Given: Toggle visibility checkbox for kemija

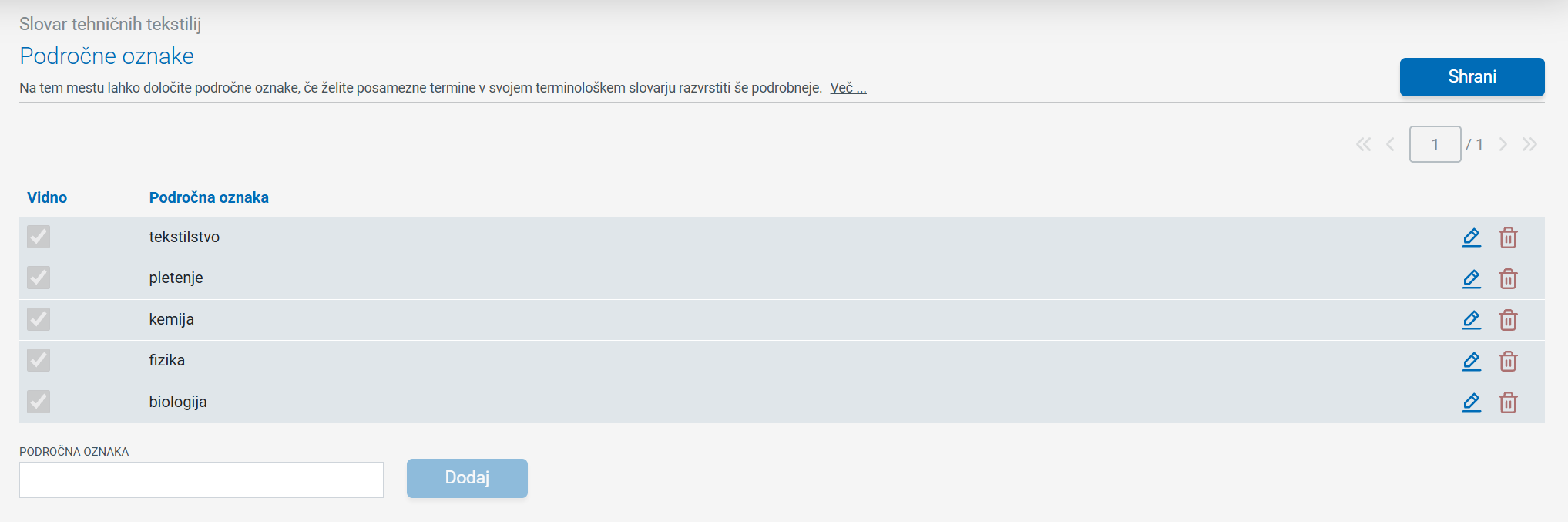Looking at the screenshot, I should [x=39, y=319].
